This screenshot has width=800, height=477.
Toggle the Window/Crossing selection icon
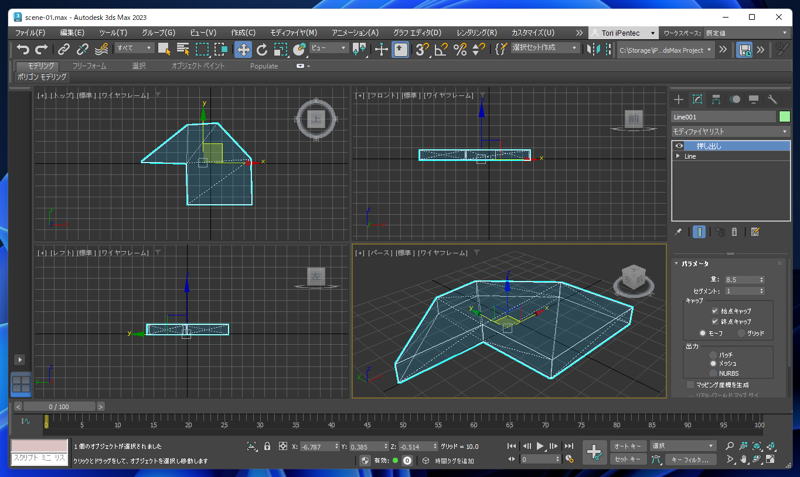coord(221,49)
